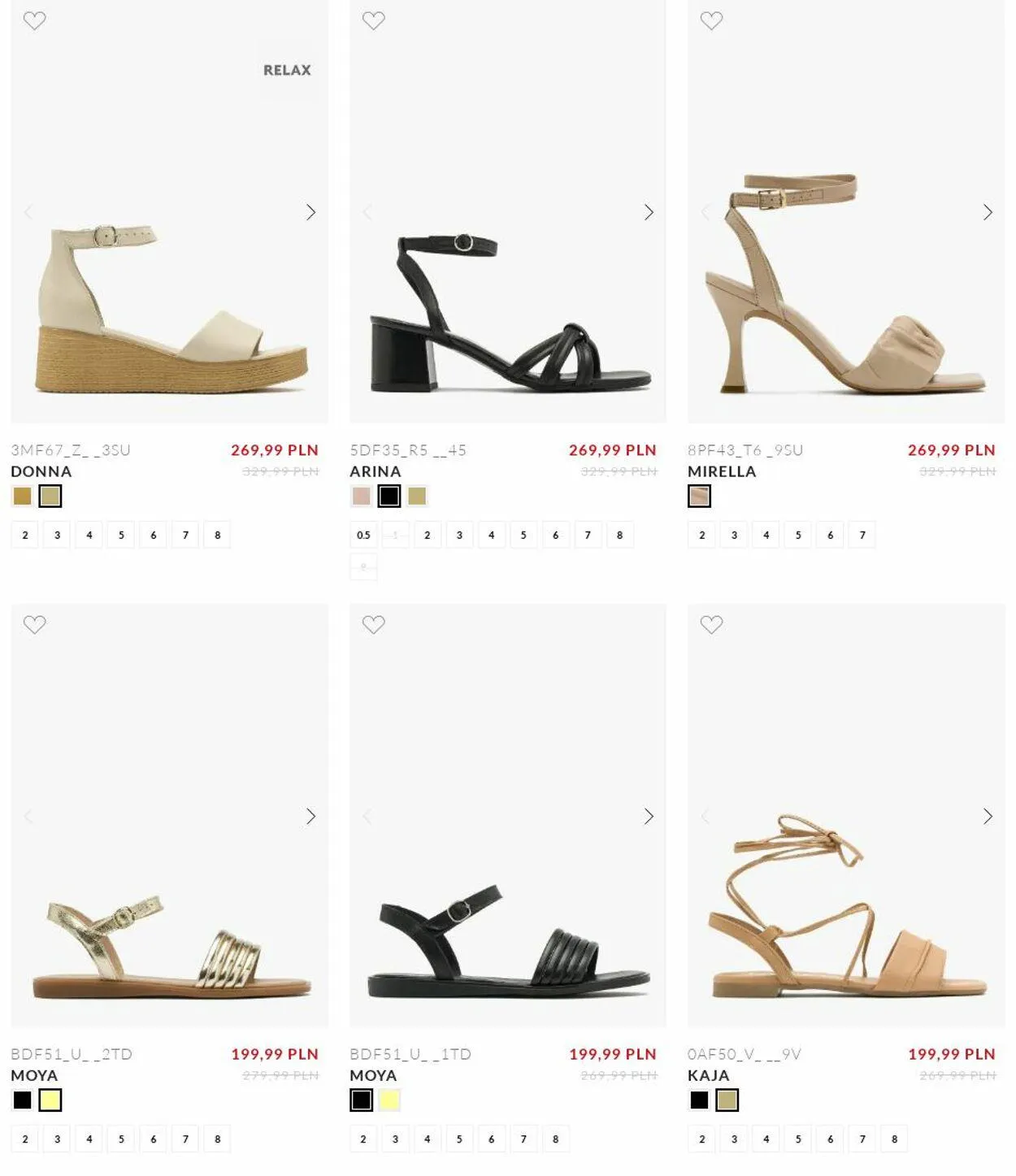
Task: Select size 5 for DONNA sandal
Action: coord(121,535)
